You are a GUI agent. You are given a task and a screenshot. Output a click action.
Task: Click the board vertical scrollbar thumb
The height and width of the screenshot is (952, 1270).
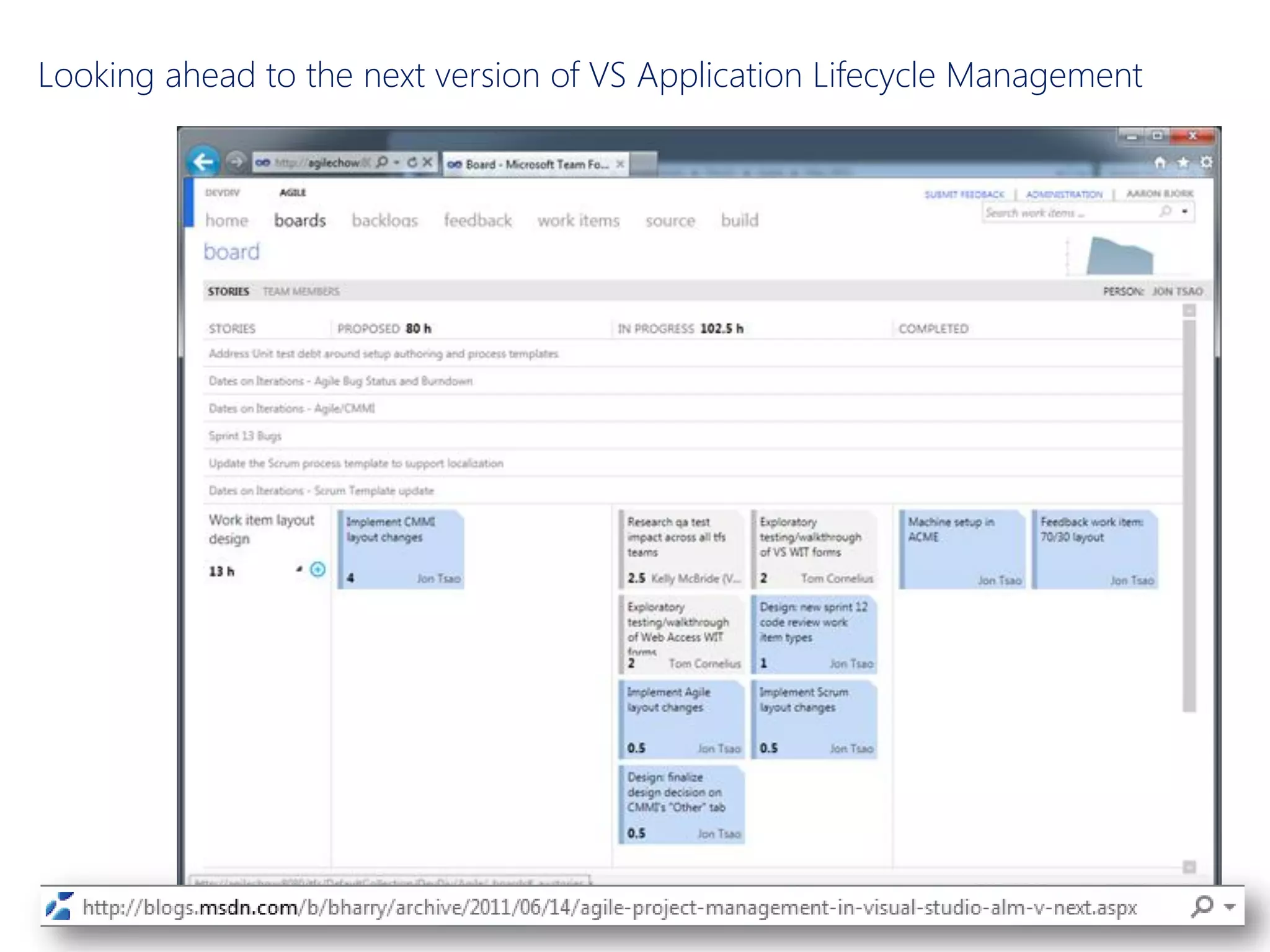1189,516
